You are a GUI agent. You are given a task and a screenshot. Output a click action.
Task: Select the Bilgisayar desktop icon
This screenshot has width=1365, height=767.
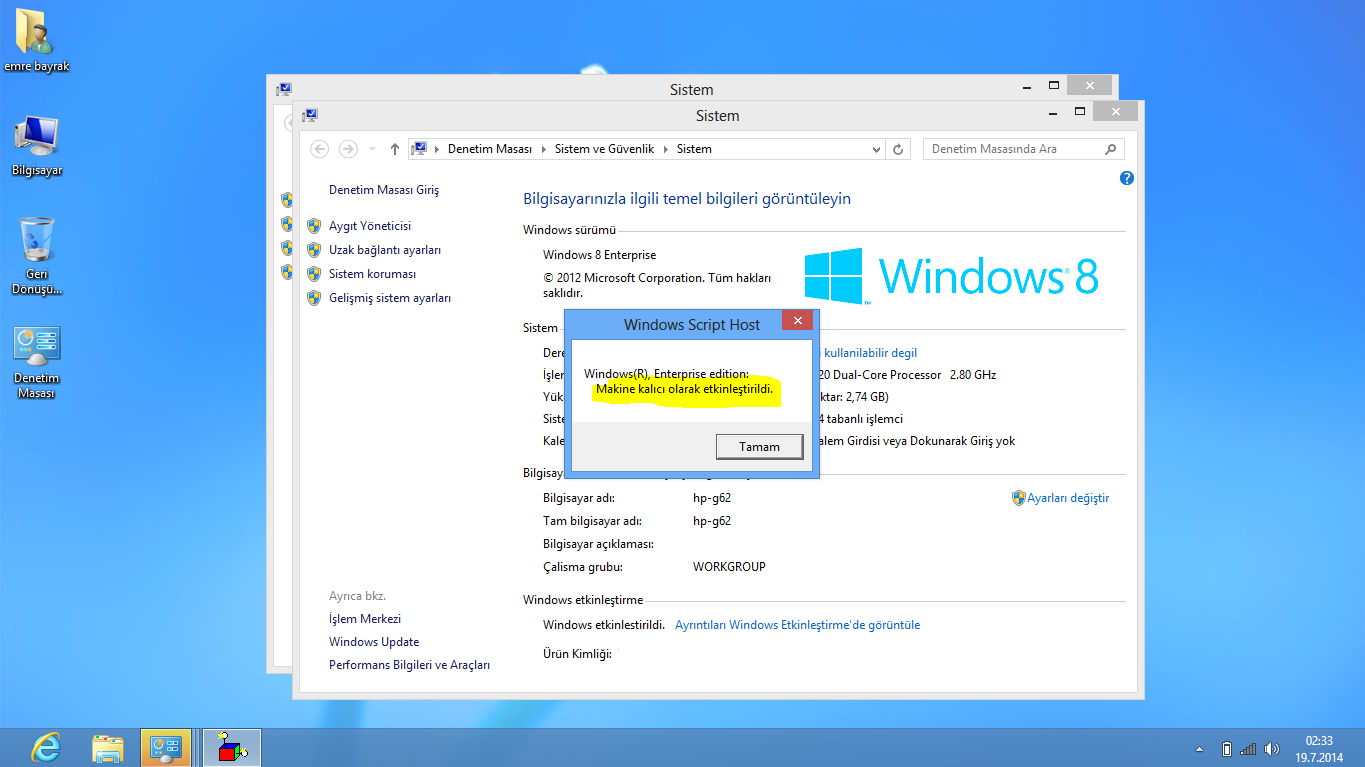click(37, 146)
